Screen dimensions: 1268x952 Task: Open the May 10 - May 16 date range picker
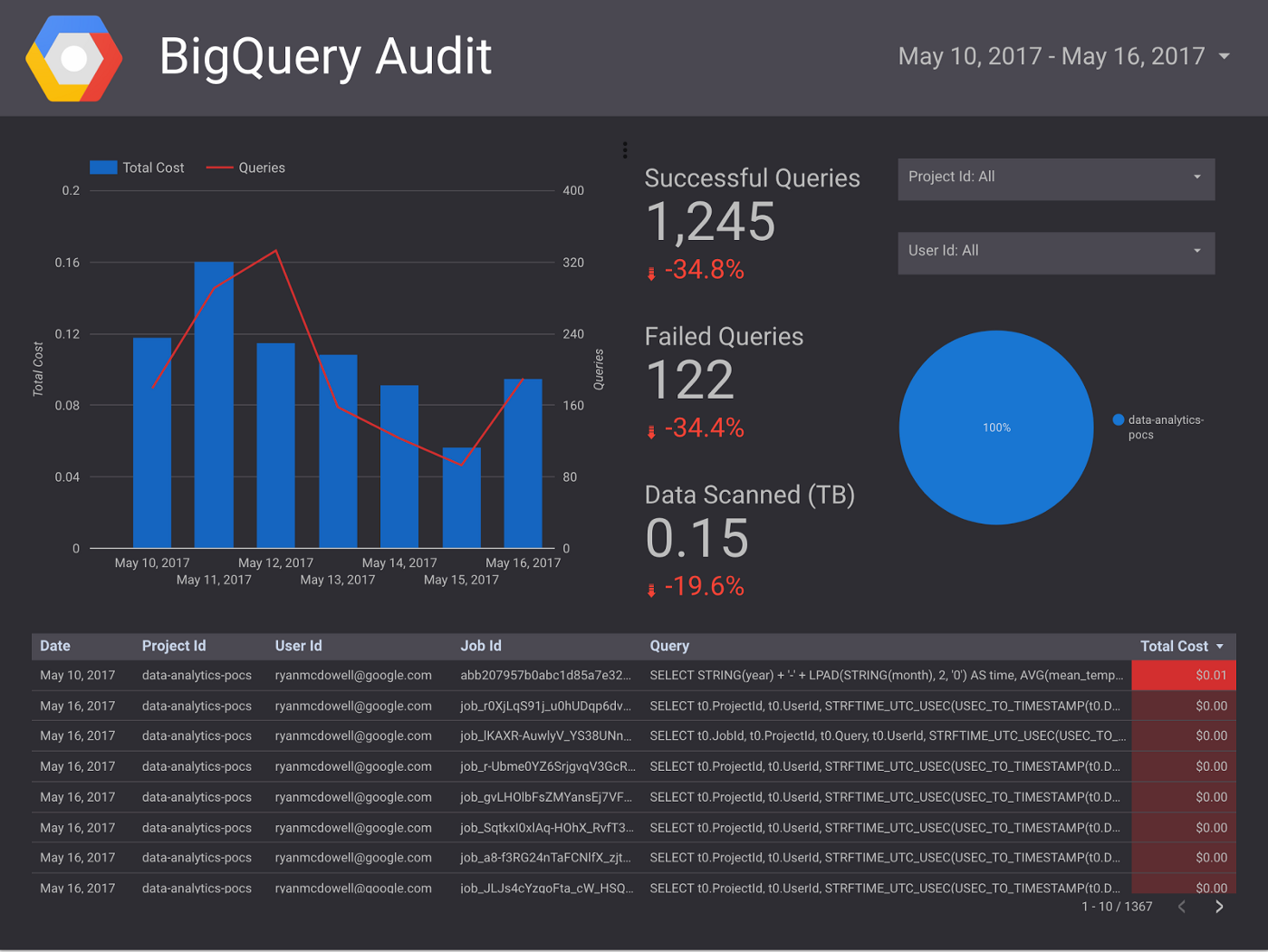pos(1060,56)
